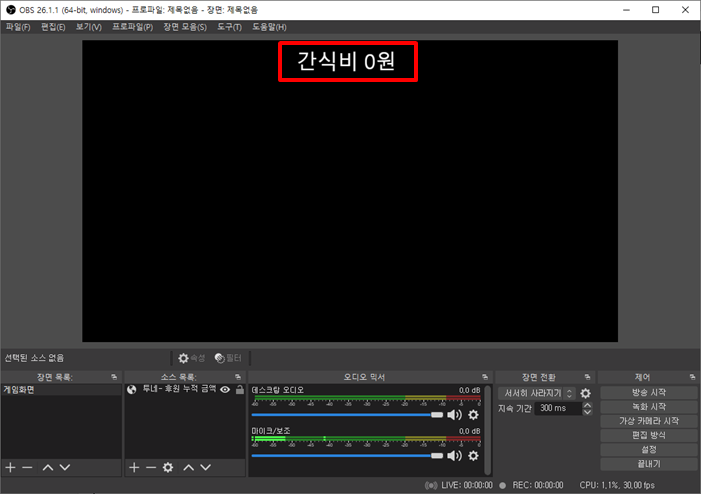Undock the 오디오 믹서 panel icon
Screen dimensions: 701x494
point(485,377)
